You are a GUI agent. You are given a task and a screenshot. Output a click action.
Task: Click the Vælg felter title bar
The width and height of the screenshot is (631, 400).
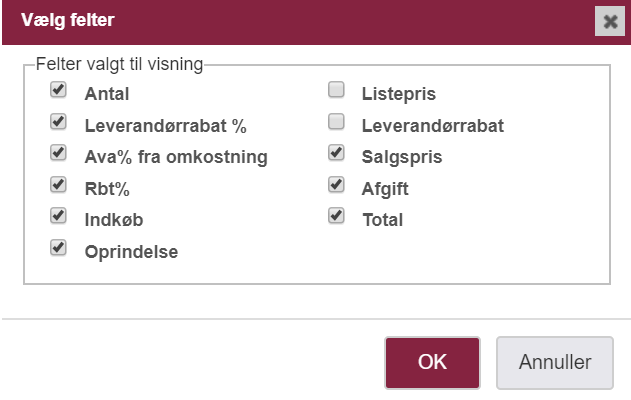tap(299, 21)
